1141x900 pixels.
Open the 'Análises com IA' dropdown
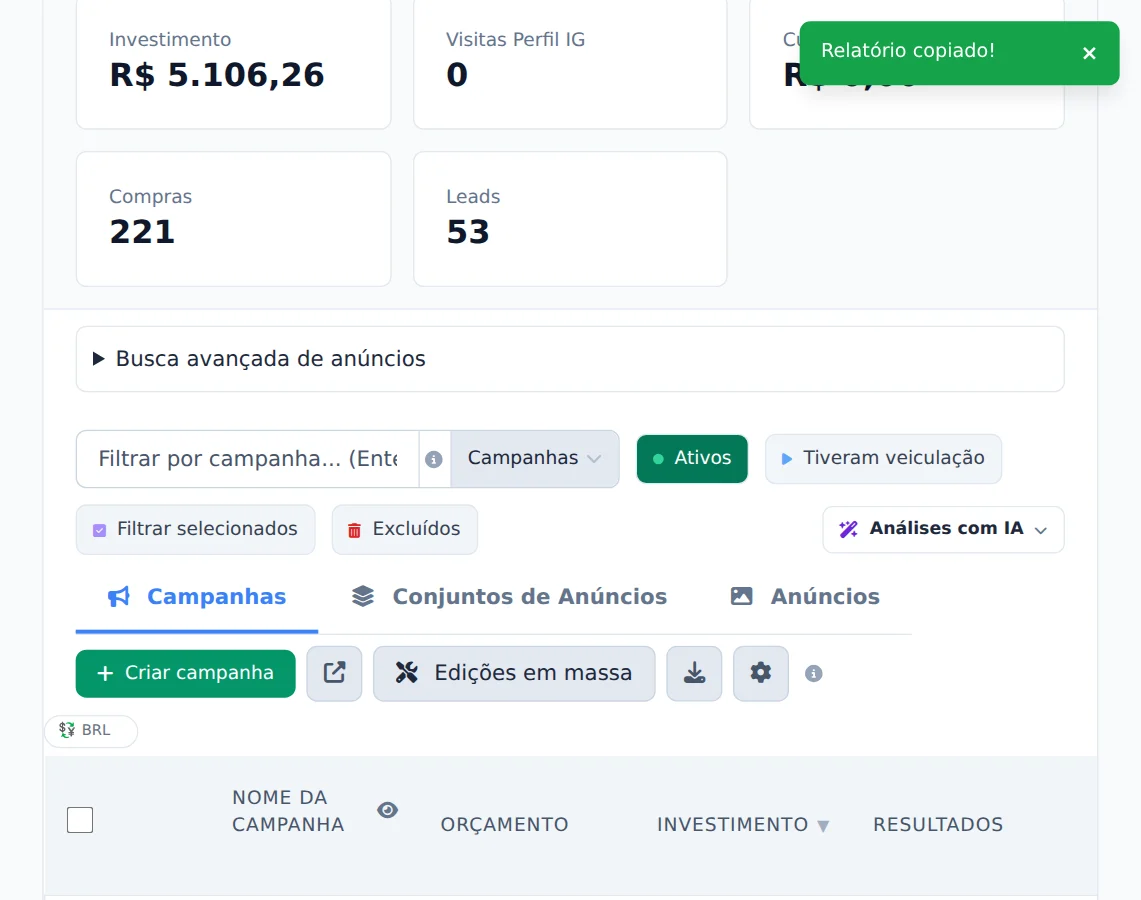943,529
